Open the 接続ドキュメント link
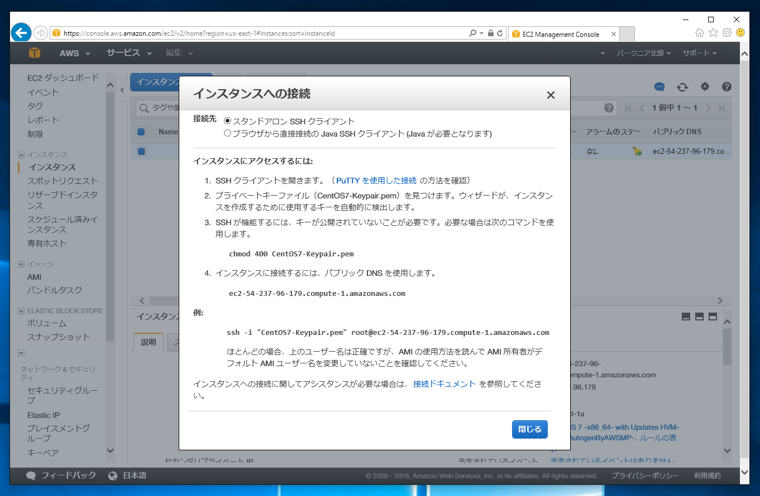 click(x=444, y=384)
